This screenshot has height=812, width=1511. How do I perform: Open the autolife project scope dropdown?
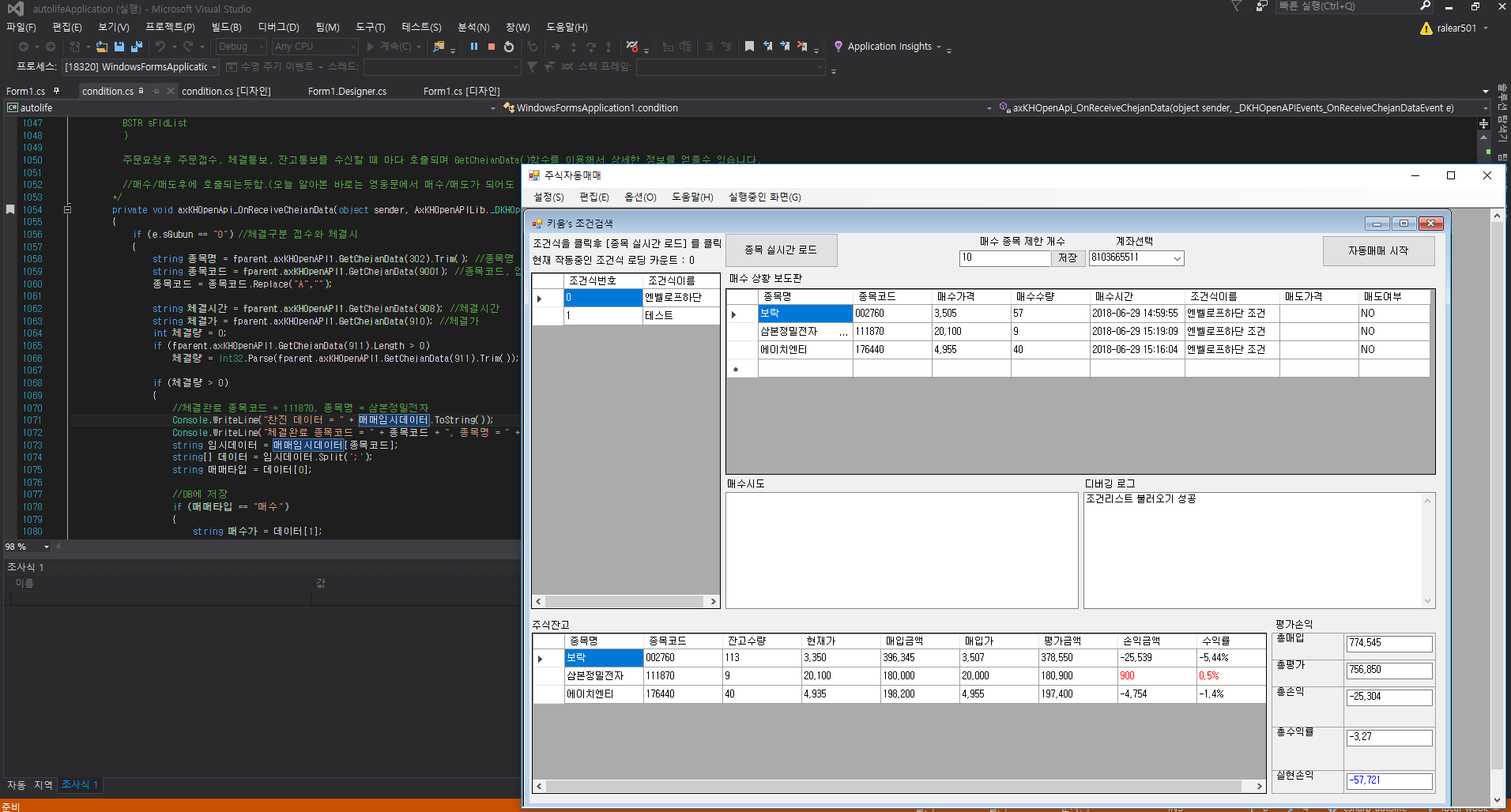(493, 108)
